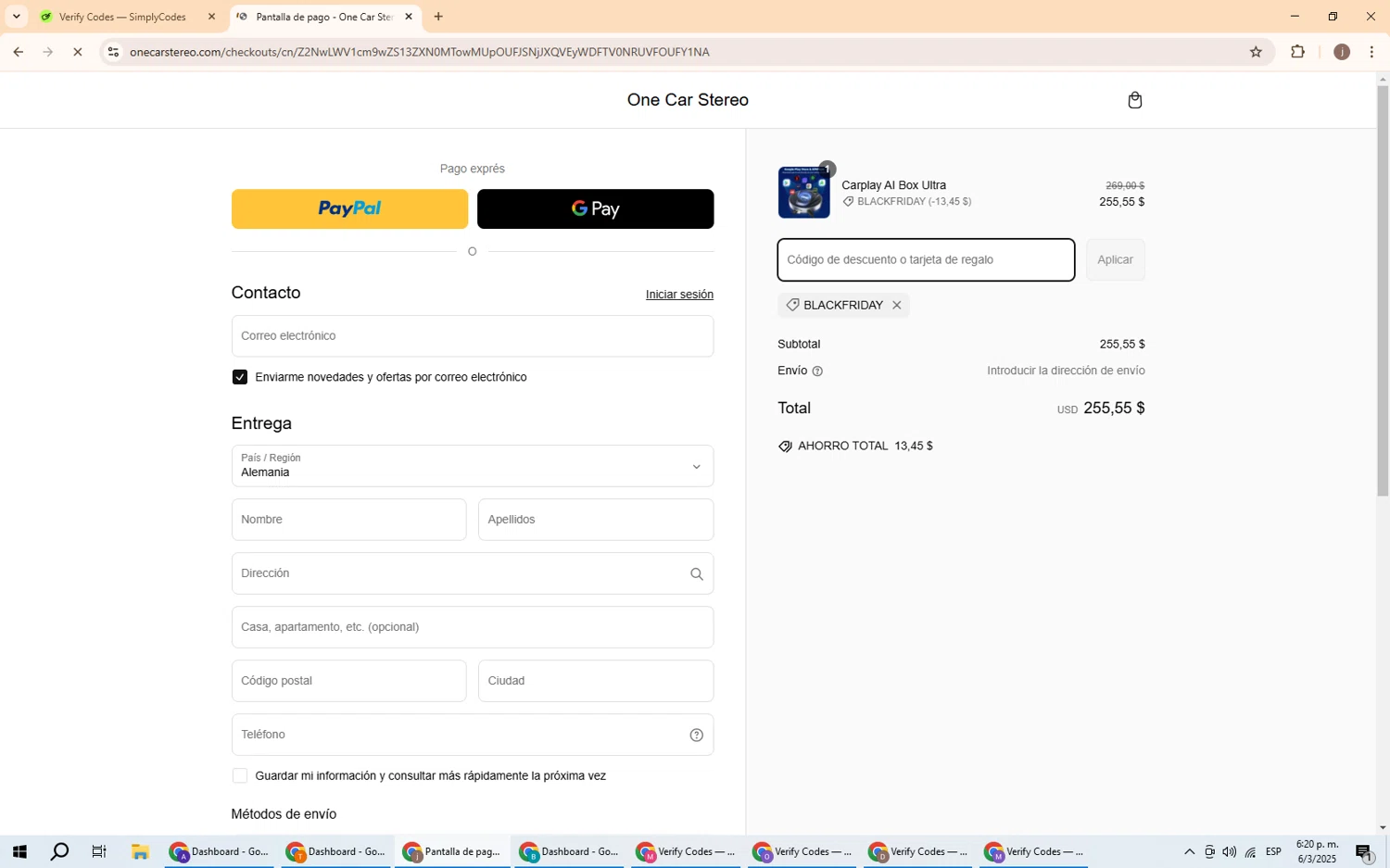Open the taskbar clock showing 6:20 p. m.
This screenshot has width=1390, height=868.
pyautogui.click(x=1317, y=852)
